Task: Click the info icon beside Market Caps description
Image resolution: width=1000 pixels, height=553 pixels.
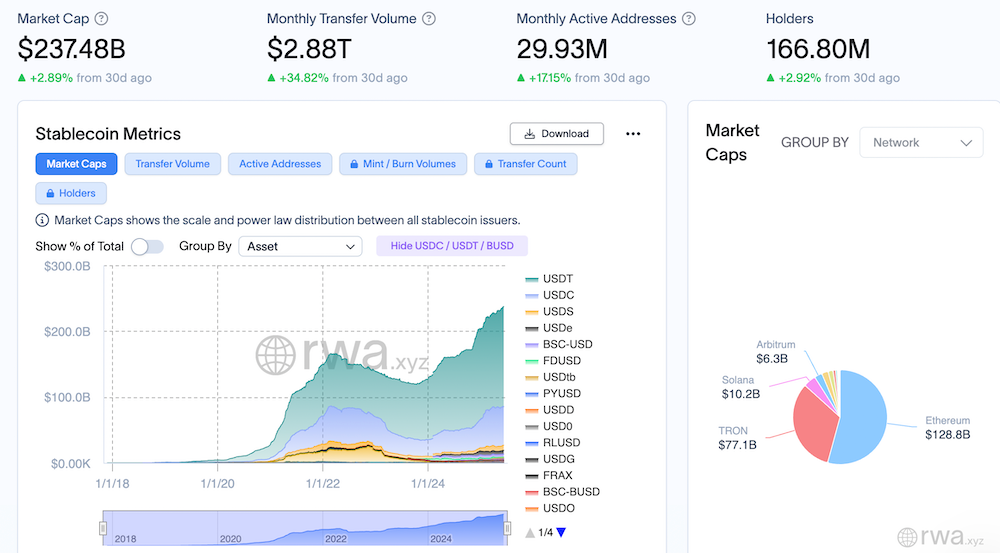Action: pyautogui.click(x=42, y=220)
